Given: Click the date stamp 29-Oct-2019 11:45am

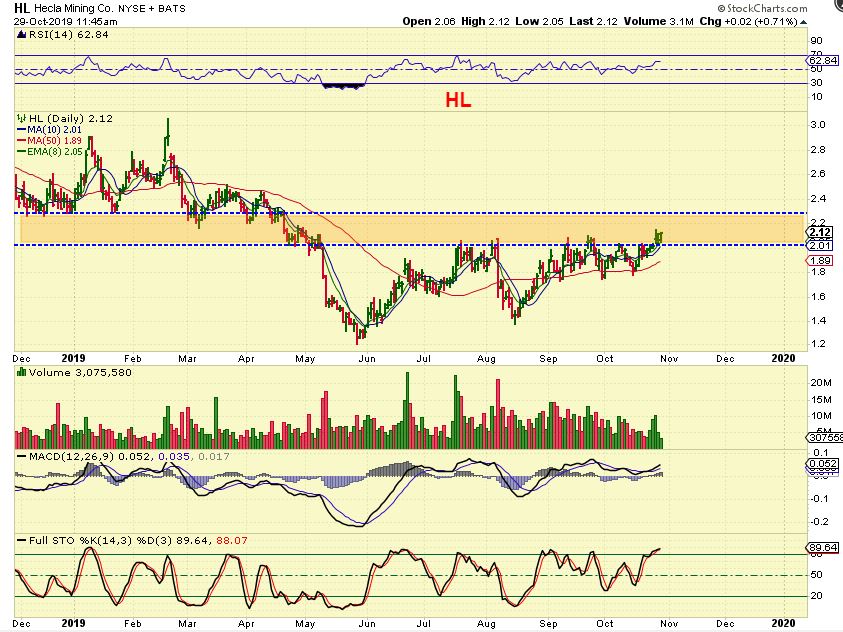Looking at the screenshot, I should (66, 21).
